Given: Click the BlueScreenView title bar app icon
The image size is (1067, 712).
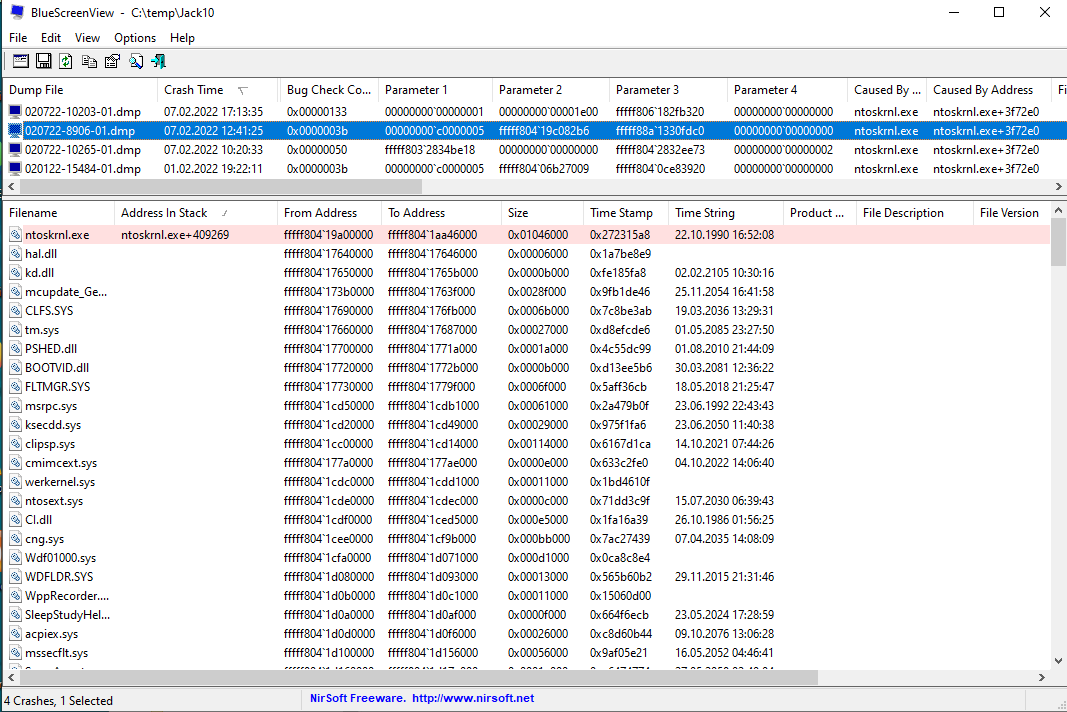Looking at the screenshot, I should point(17,12).
